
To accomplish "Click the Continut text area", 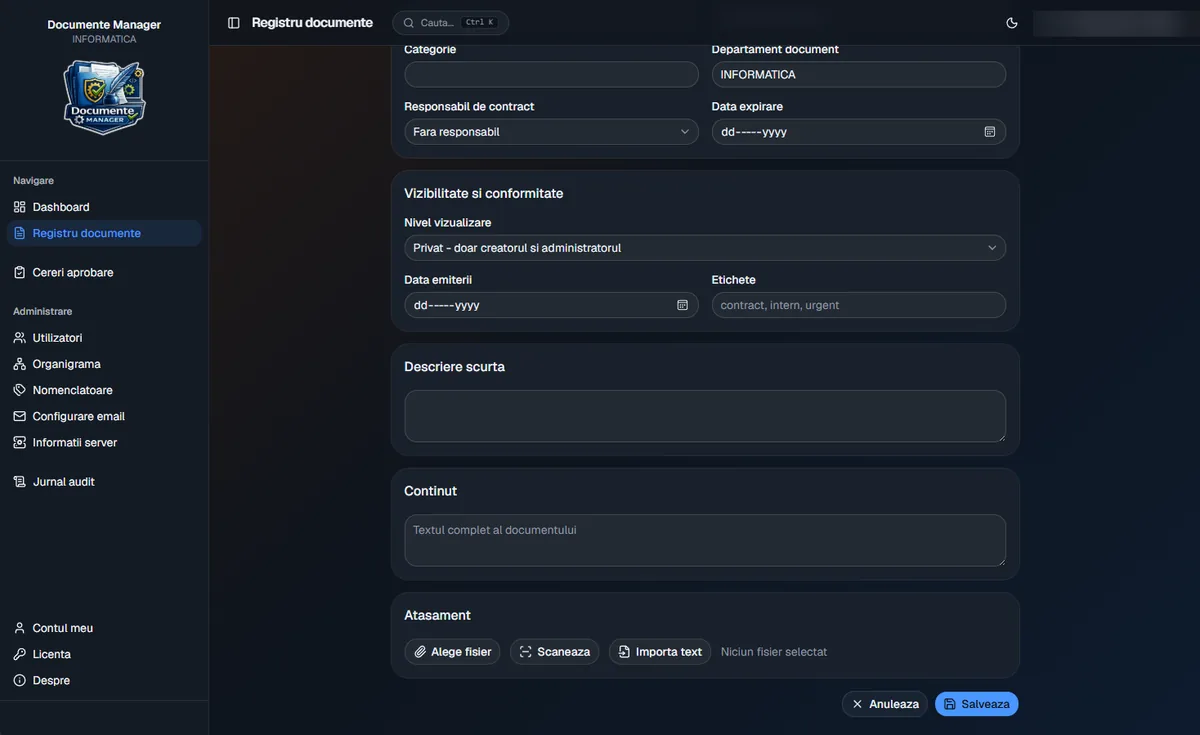I will (x=705, y=540).
